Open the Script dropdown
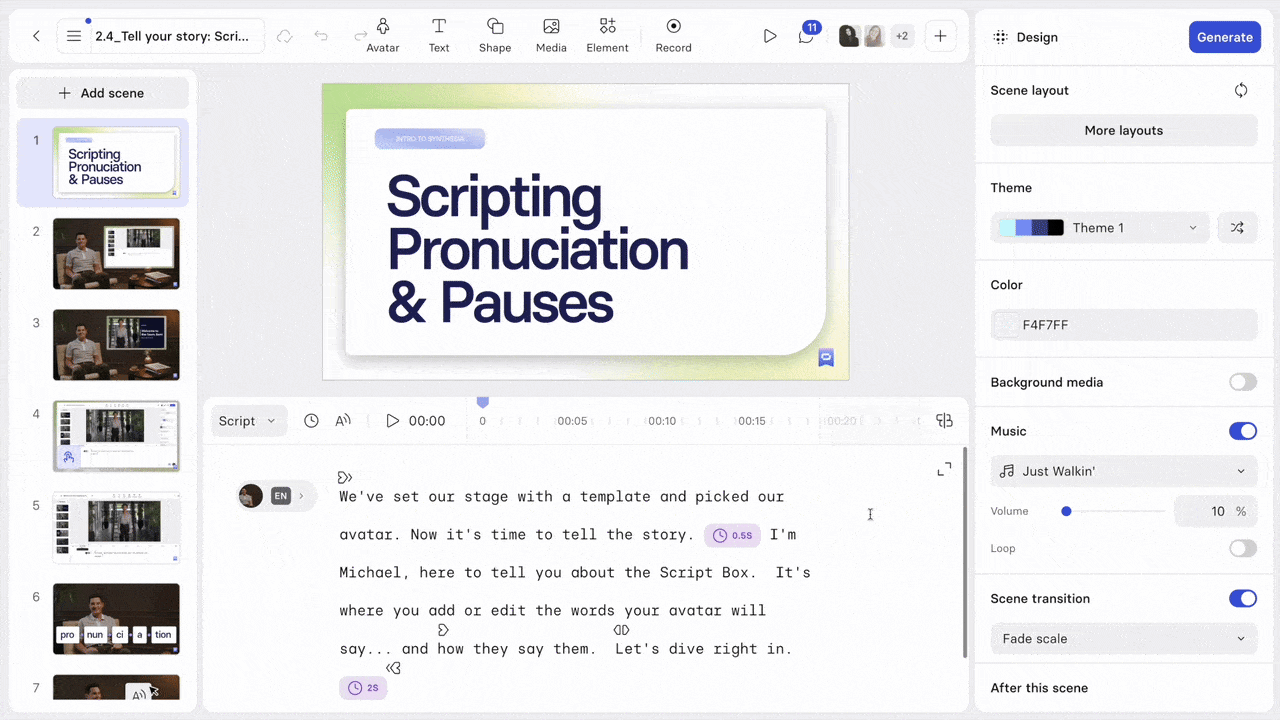This screenshot has height=720, width=1280. (x=248, y=421)
